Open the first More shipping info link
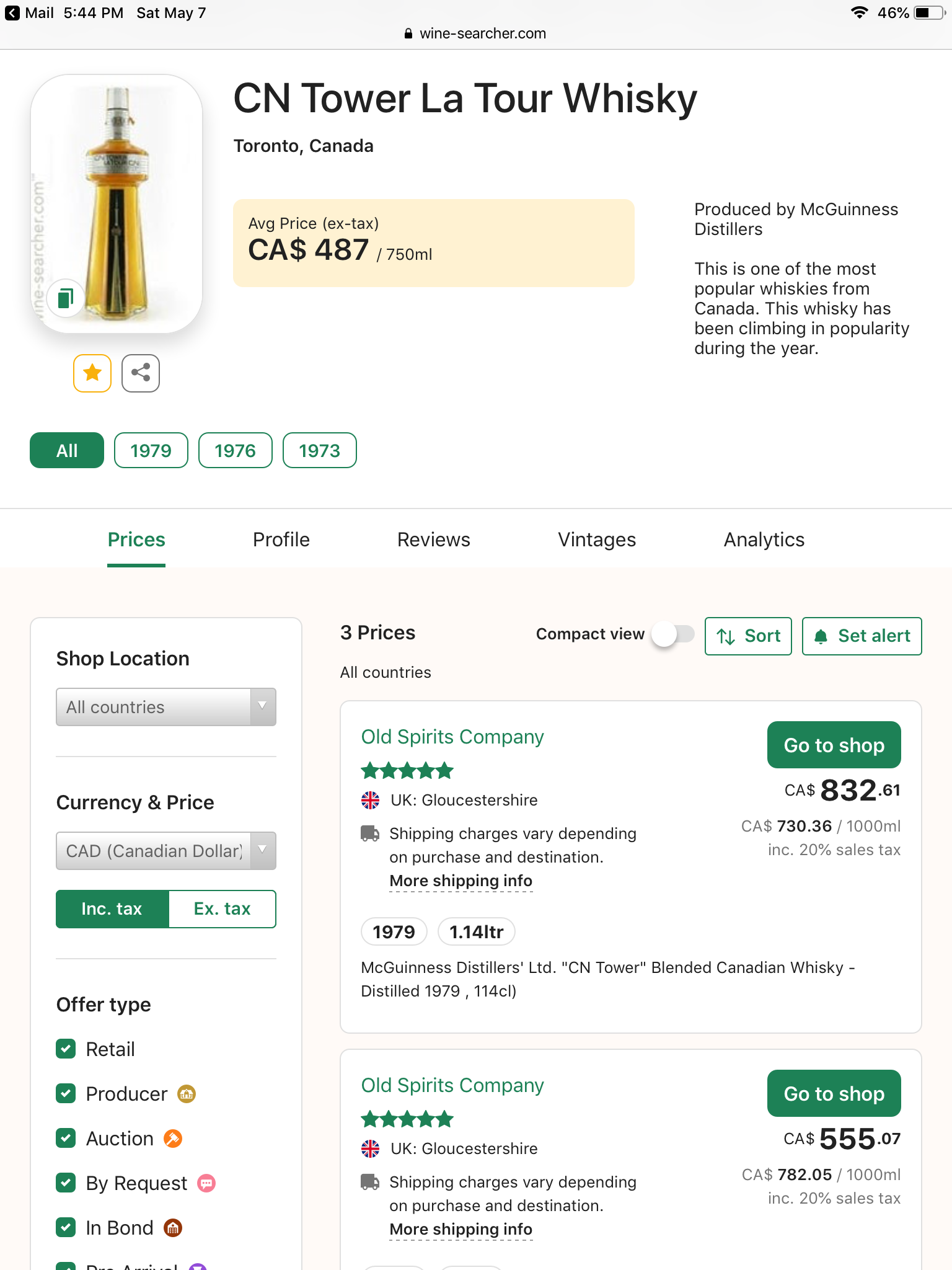 tap(461, 881)
